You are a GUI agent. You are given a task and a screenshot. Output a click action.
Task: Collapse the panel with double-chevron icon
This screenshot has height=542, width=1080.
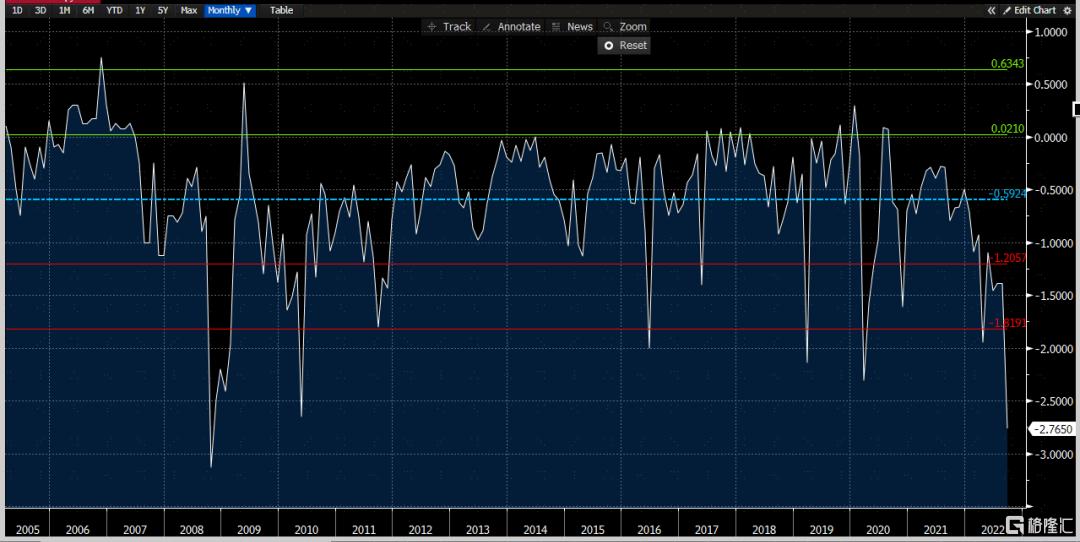tap(991, 10)
